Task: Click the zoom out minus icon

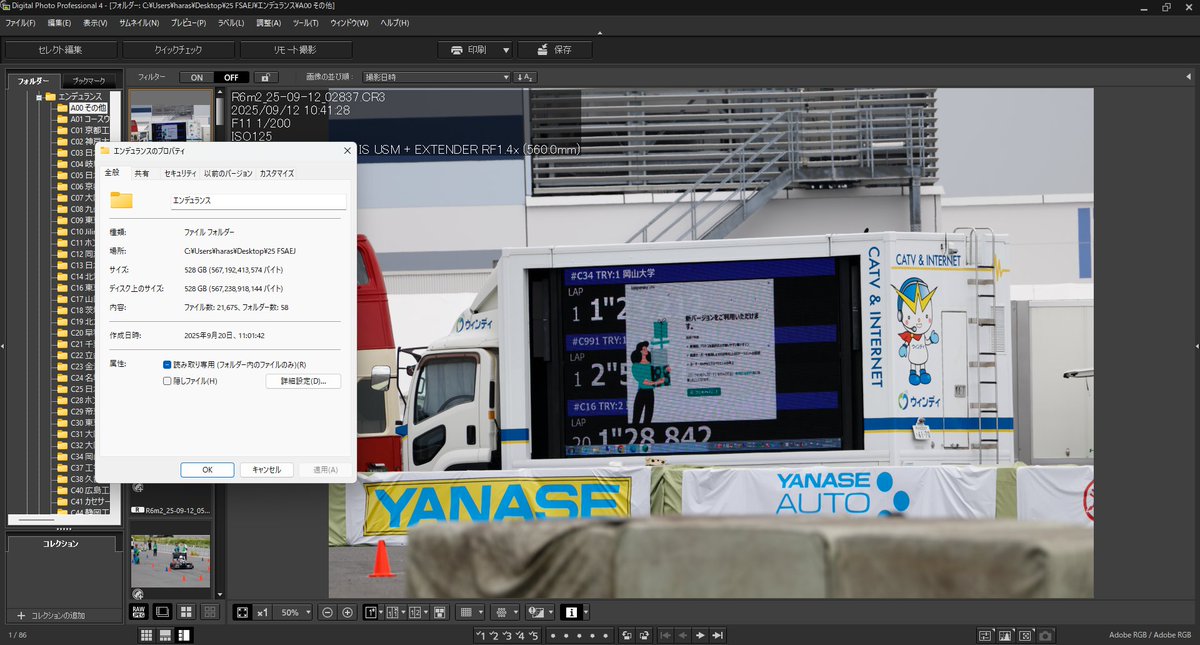Action: point(327,612)
